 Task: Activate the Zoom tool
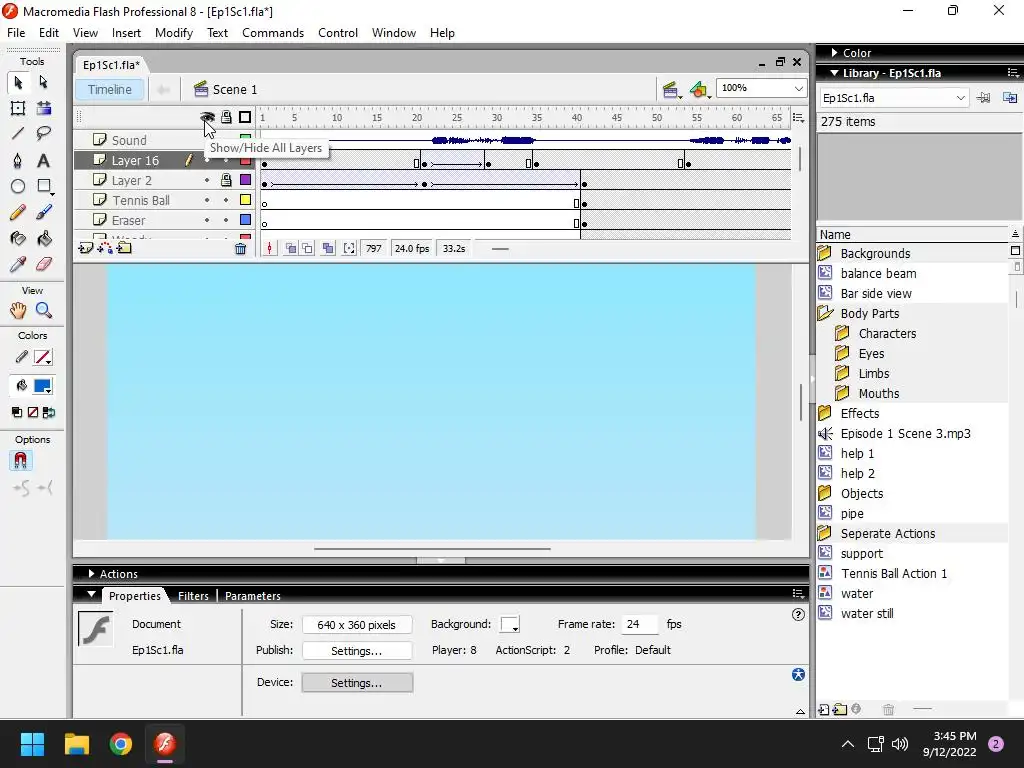[x=44, y=310]
